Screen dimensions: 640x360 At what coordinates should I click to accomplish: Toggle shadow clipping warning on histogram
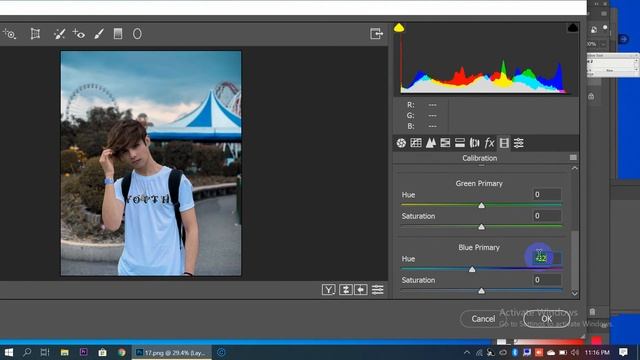pos(399,28)
